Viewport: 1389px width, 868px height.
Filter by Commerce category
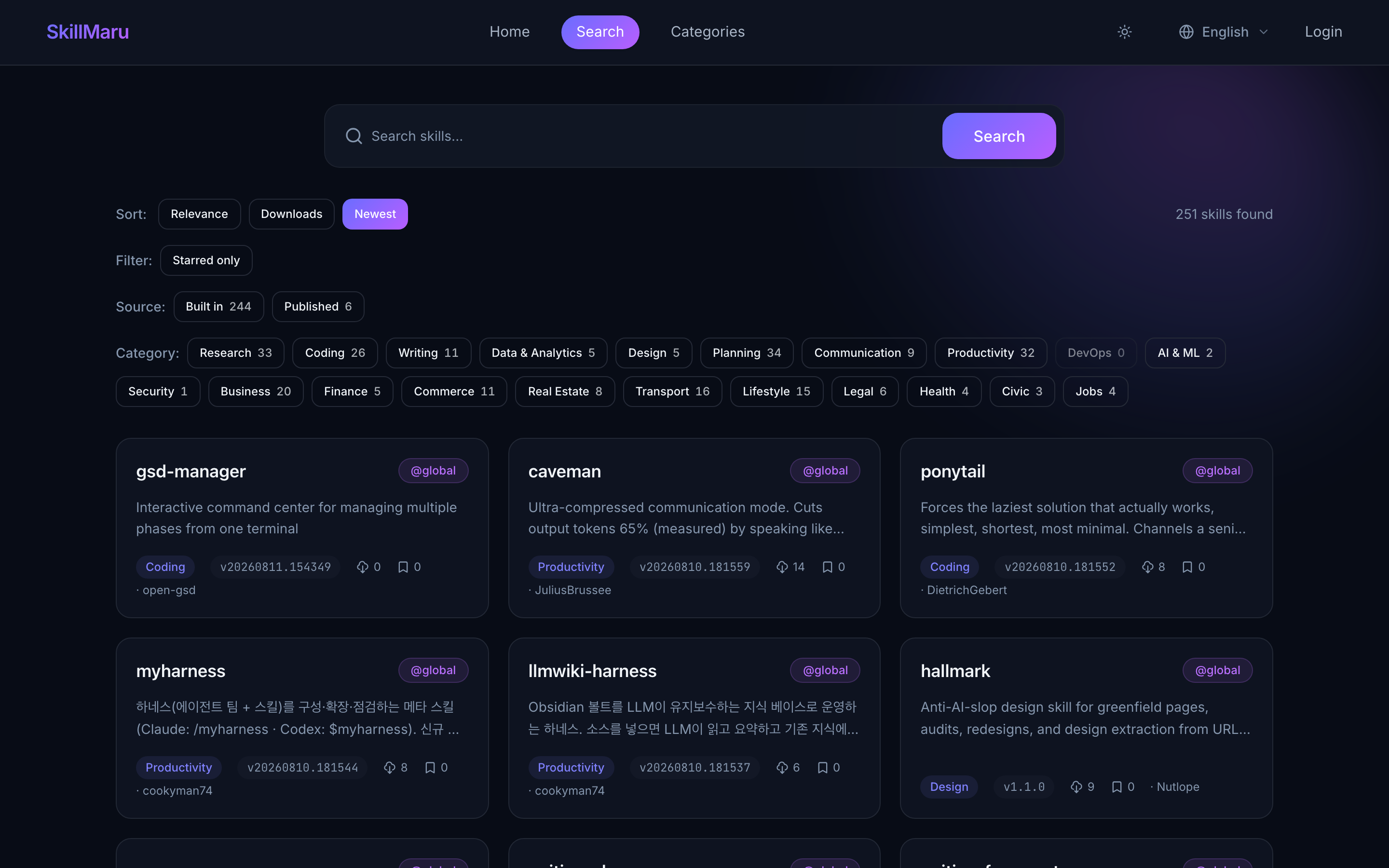tap(455, 392)
